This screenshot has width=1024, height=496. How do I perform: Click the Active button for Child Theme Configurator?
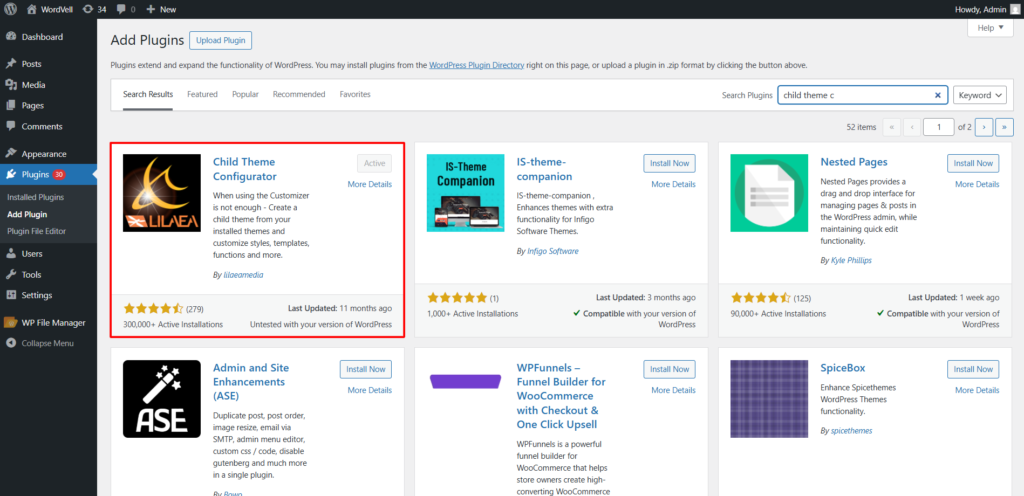(x=375, y=163)
